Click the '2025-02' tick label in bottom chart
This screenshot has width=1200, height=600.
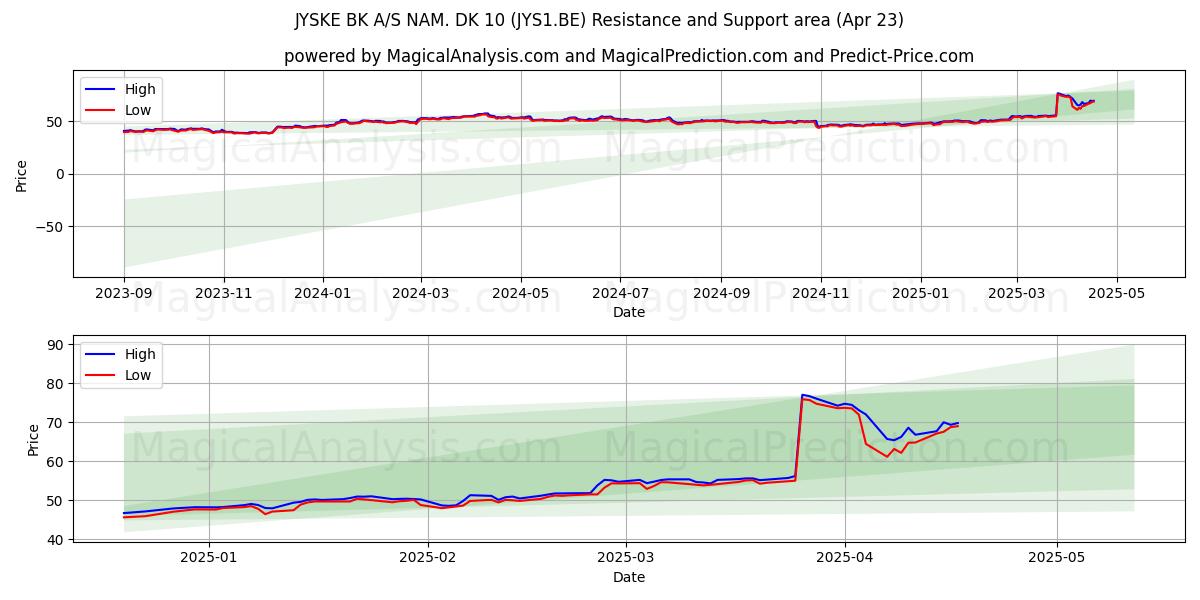point(428,559)
